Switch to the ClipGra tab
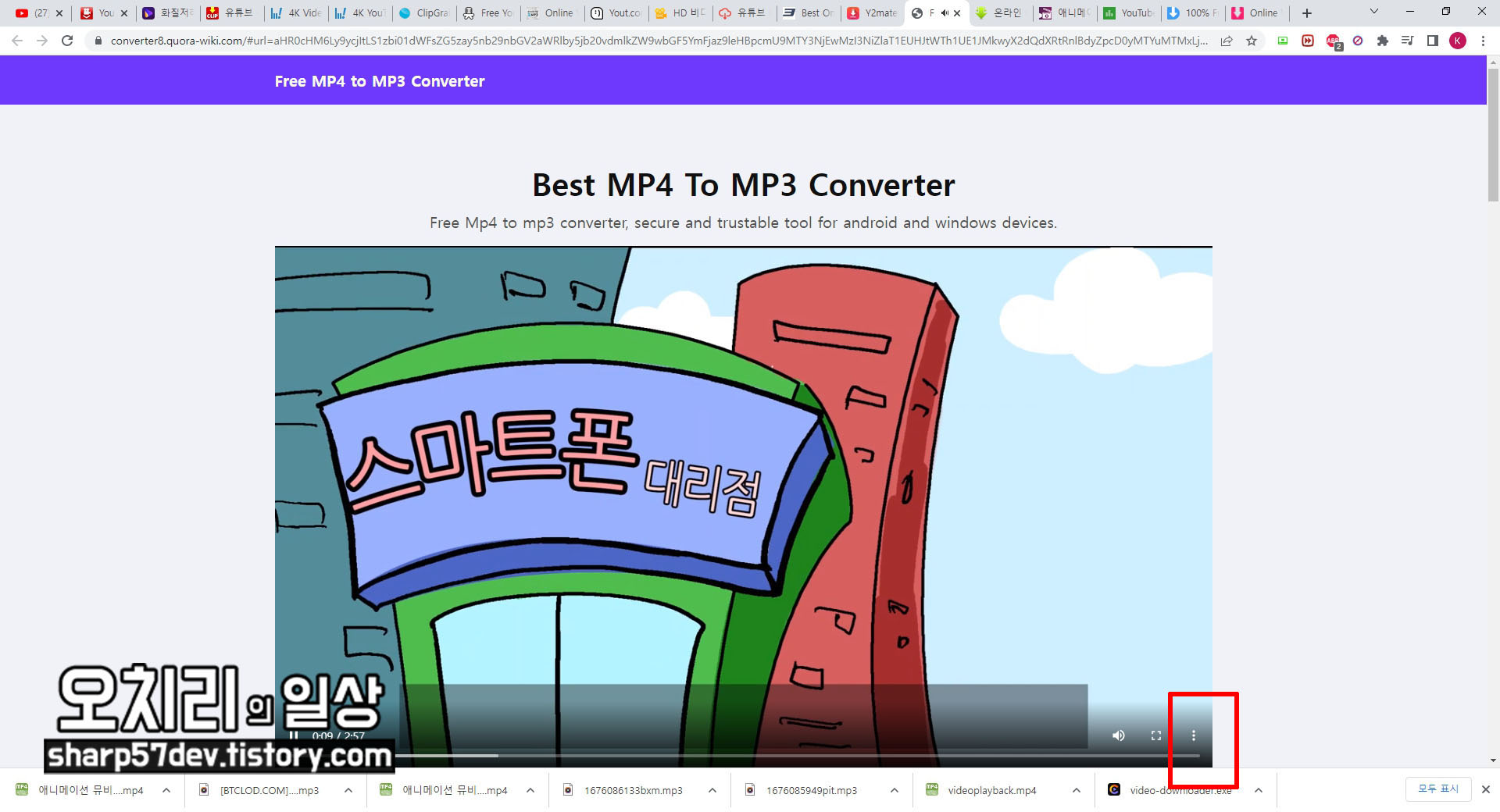The width and height of the screenshot is (1500, 812). tap(424, 13)
